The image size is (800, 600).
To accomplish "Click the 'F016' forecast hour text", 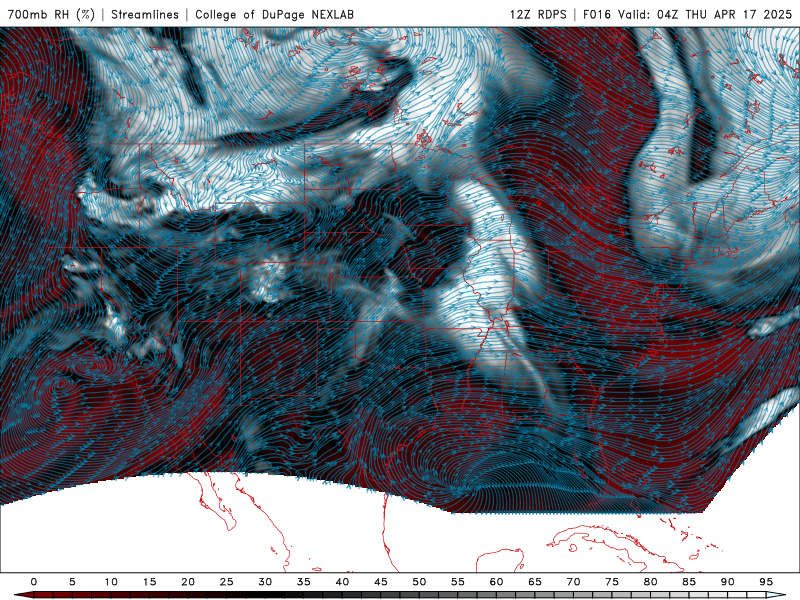I will [x=596, y=14].
